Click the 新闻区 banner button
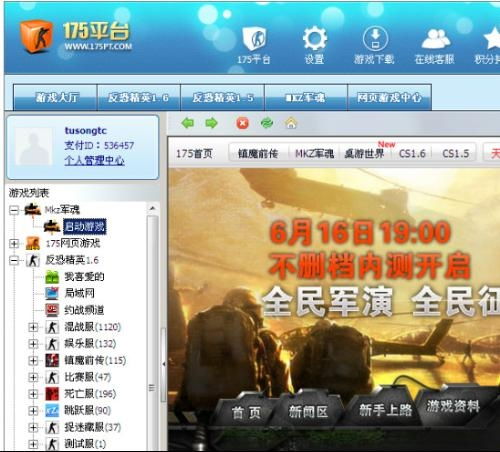Image resolution: width=500 pixels, height=452 pixels. 308,412
